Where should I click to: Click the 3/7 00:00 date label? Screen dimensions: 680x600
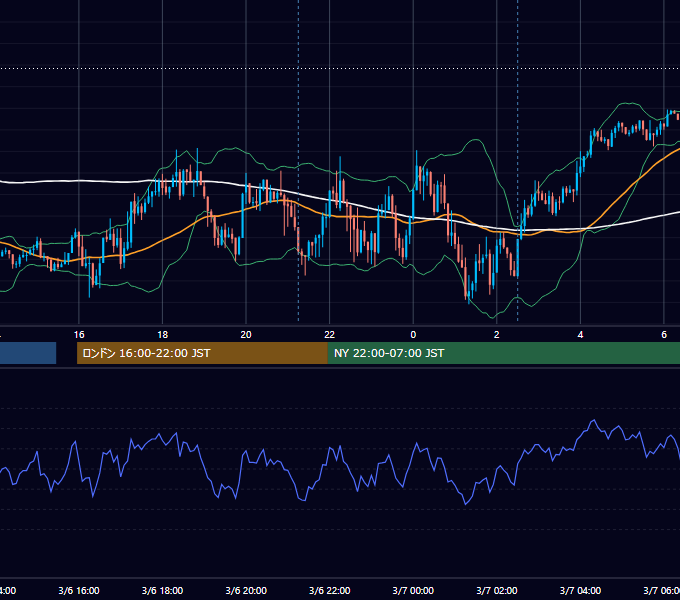[413, 590]
